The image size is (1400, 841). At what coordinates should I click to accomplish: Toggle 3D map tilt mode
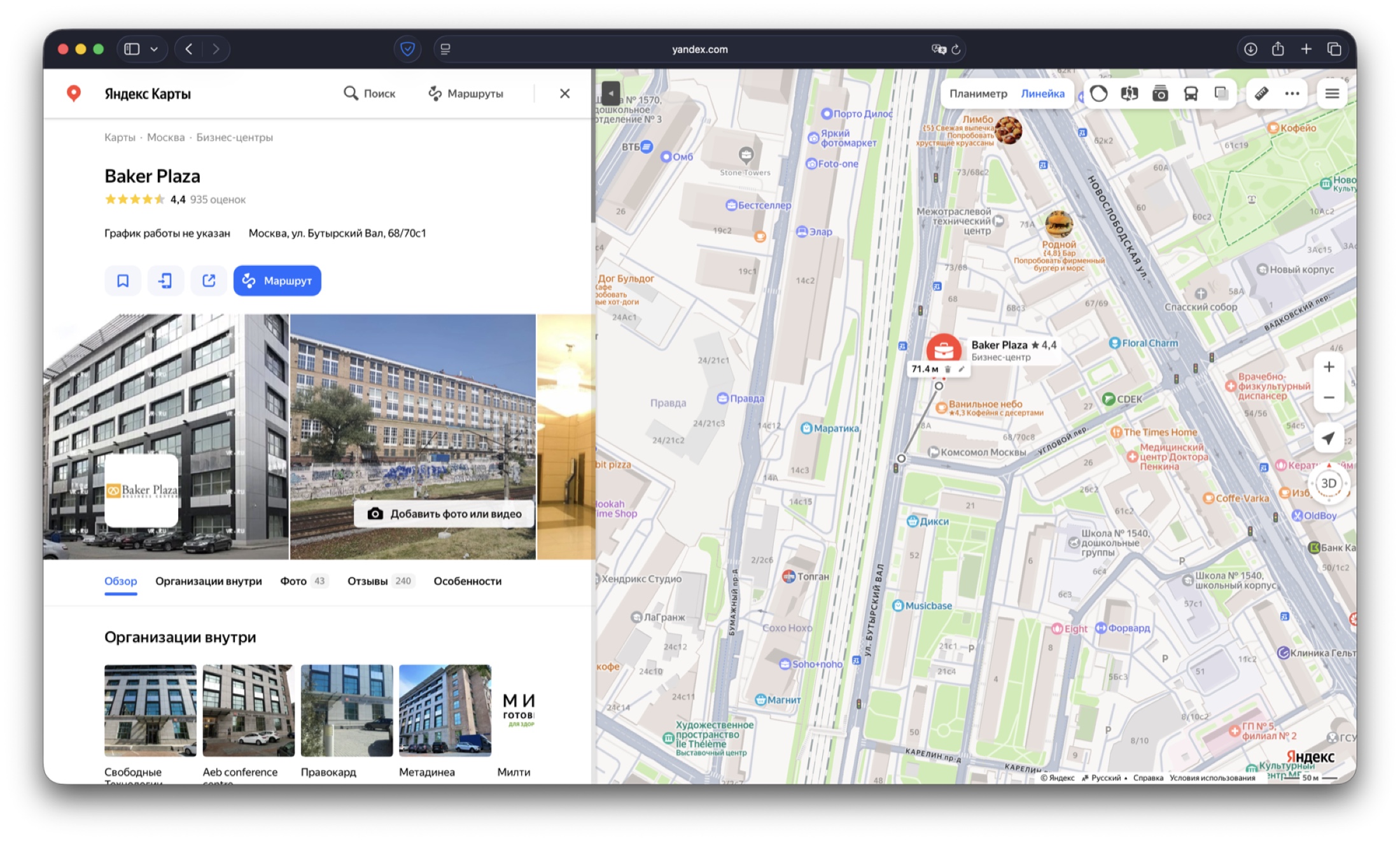(1328, 483)
